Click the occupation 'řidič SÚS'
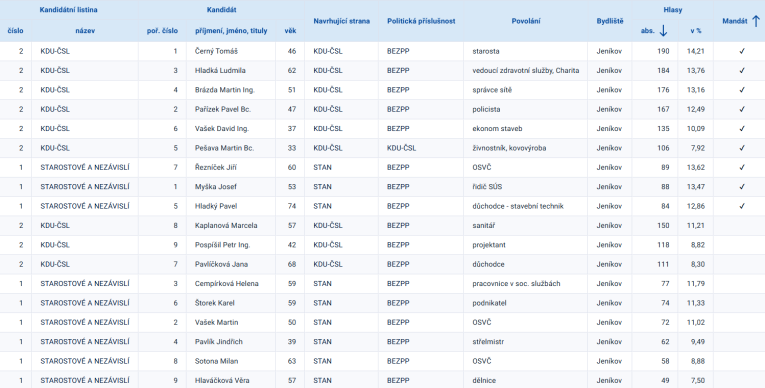This screenshot has height=388, width=765. pyautogui.click(x=487, y=186)
